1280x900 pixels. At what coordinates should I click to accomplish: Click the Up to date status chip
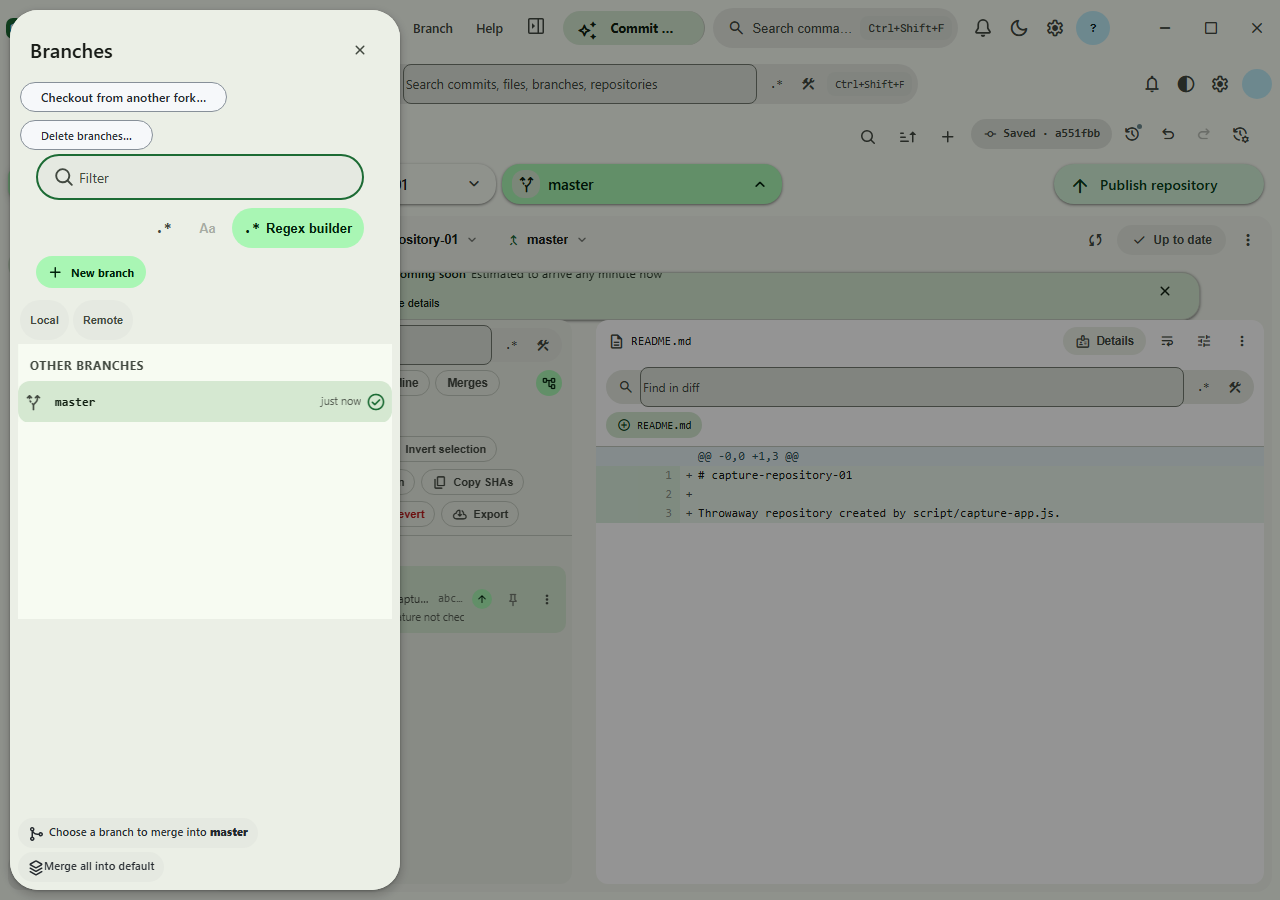pyautogui.click(x=1171, y=240)
